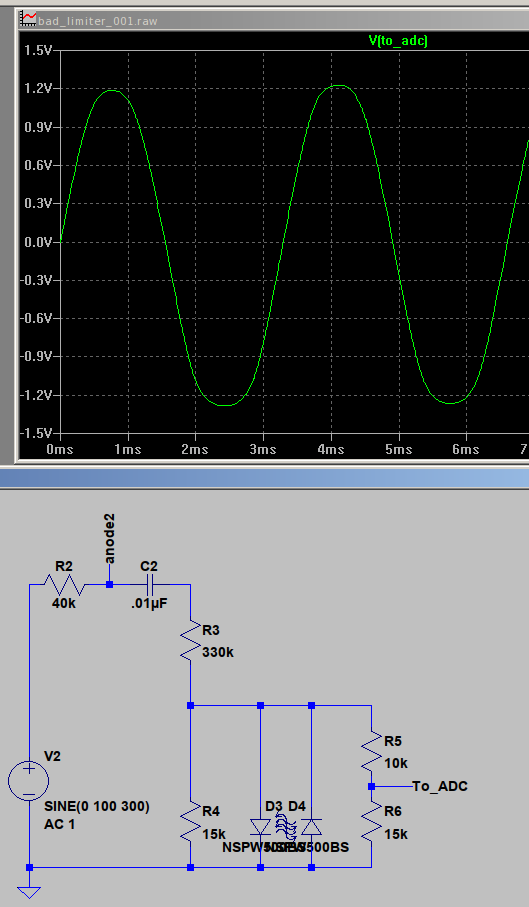Viewport: 529px width, 907px height.
Task: Click the To_ADC net label
Action: click(x=440, y=786)
